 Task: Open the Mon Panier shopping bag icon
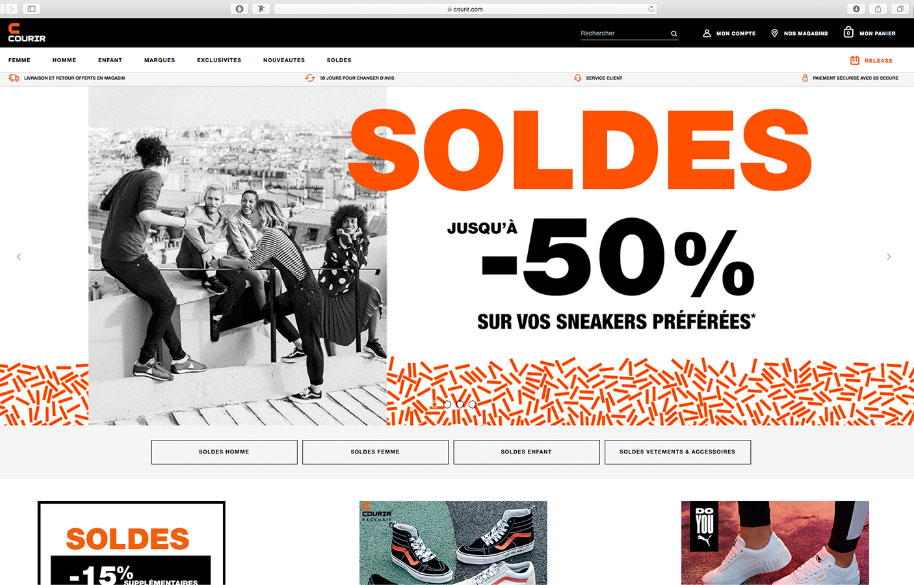point(849,32)
